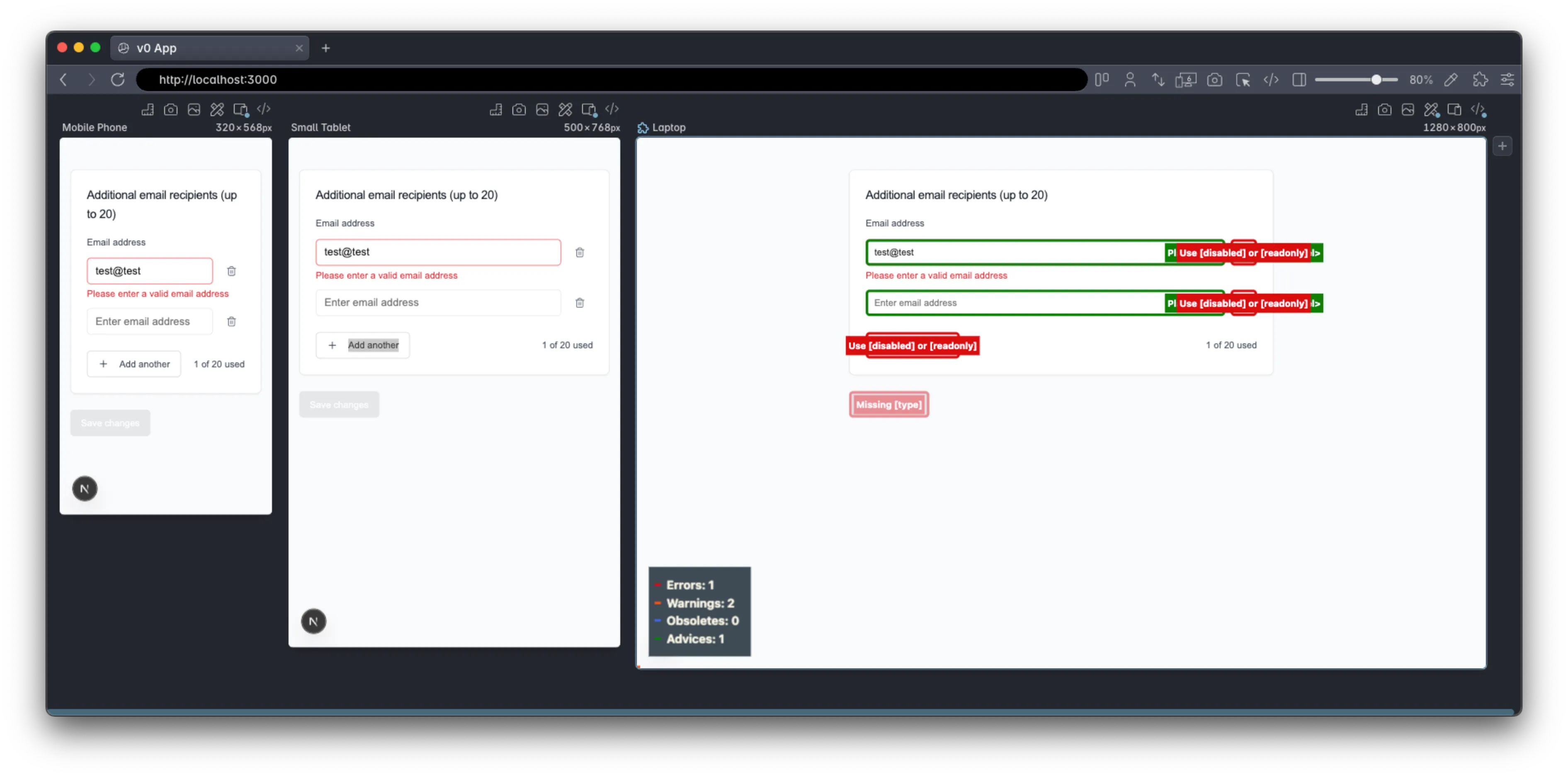This screenshot has width=1568, height=777.
Task: Toggle the side panel visibility icon
Action: [x=1299, y=80]
